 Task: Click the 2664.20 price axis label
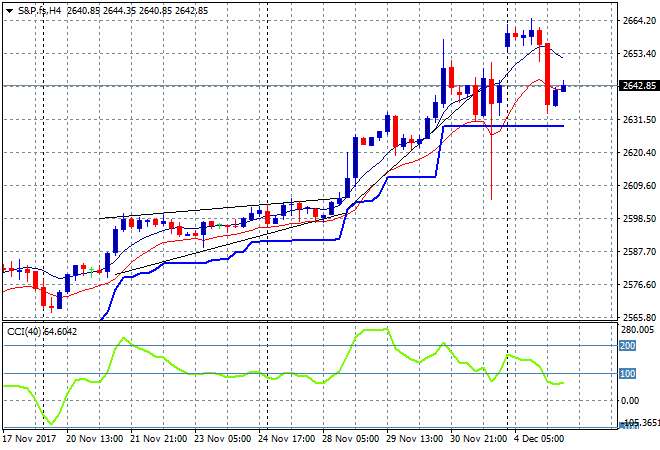pos(639,21)
